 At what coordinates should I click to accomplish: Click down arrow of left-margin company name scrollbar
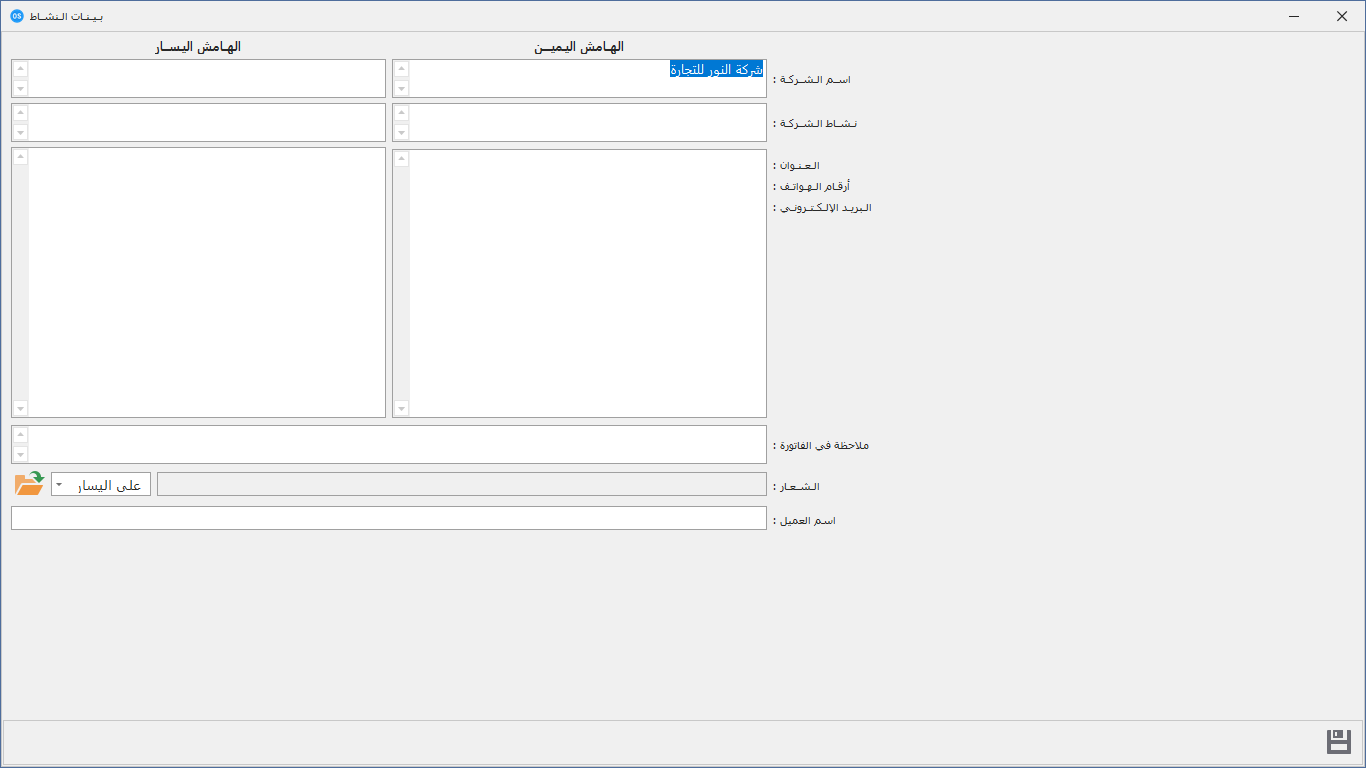tap(20, 88)
